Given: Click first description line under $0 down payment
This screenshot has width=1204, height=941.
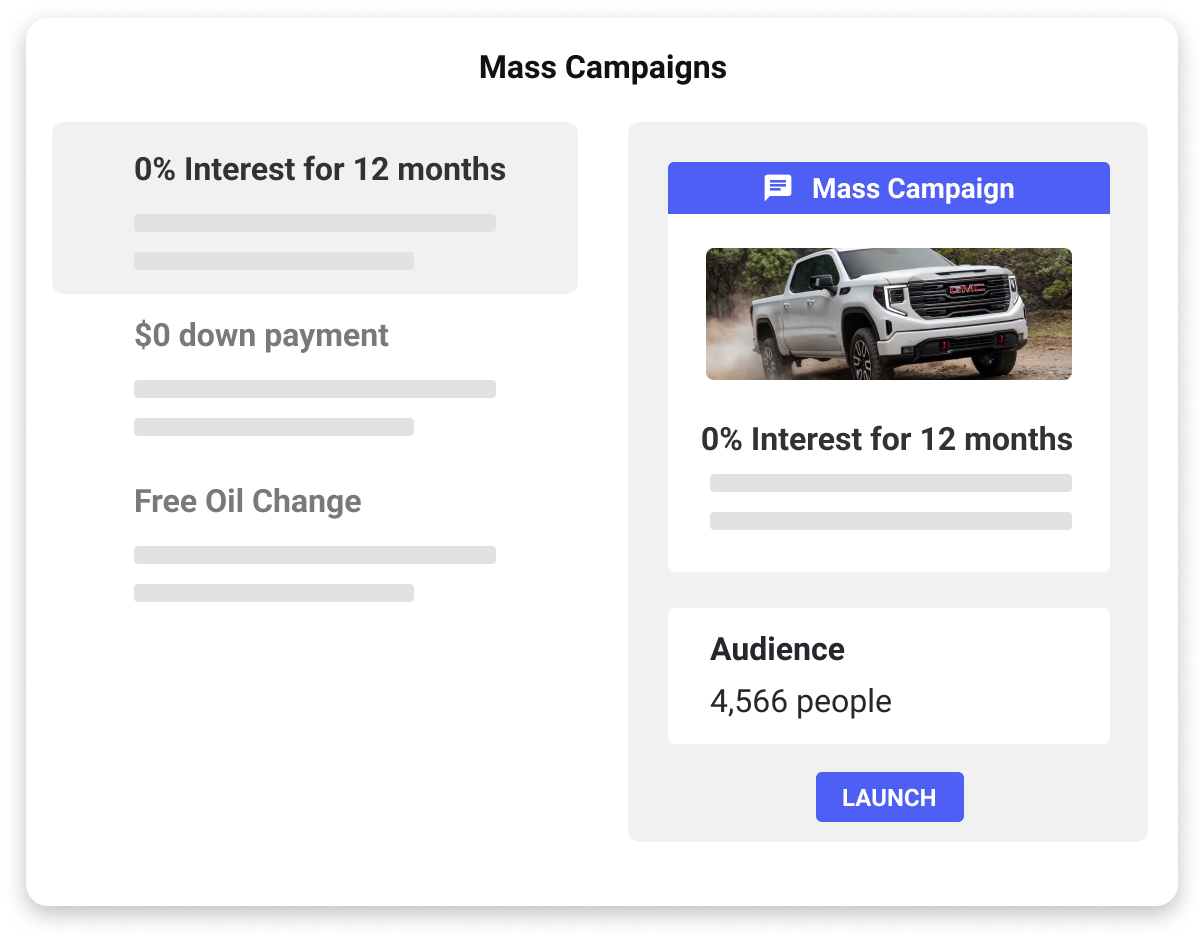Looking at the screenshot, I should tap(315, 389).
